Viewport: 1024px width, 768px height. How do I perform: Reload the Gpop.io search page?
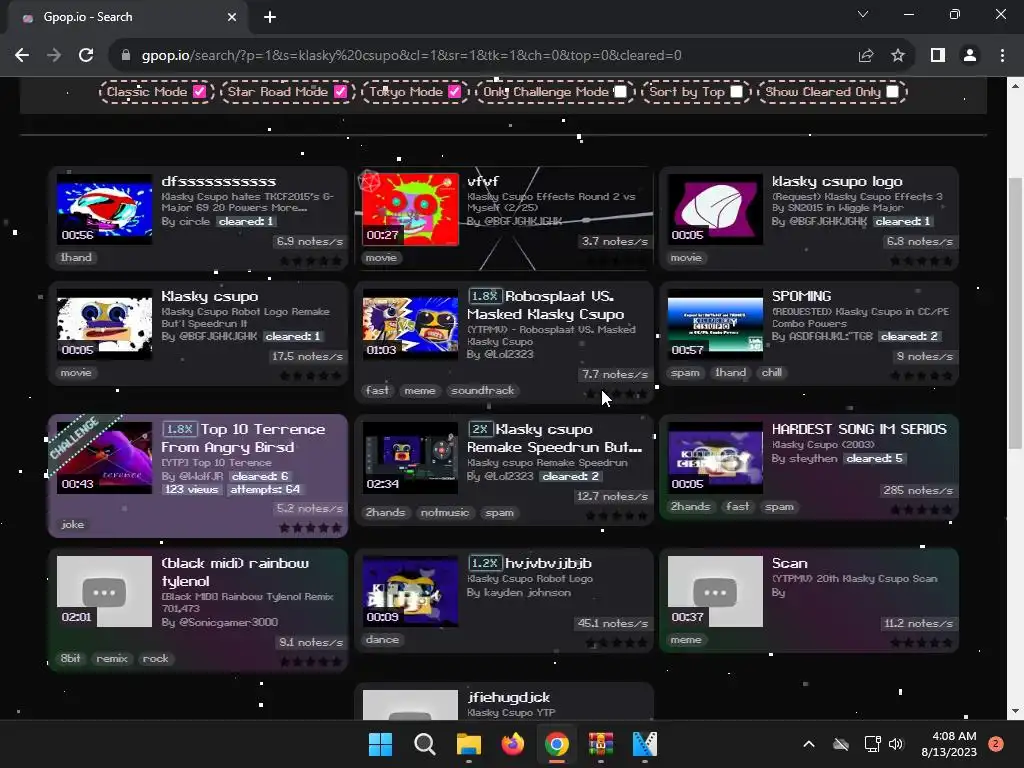coord(86,56)
